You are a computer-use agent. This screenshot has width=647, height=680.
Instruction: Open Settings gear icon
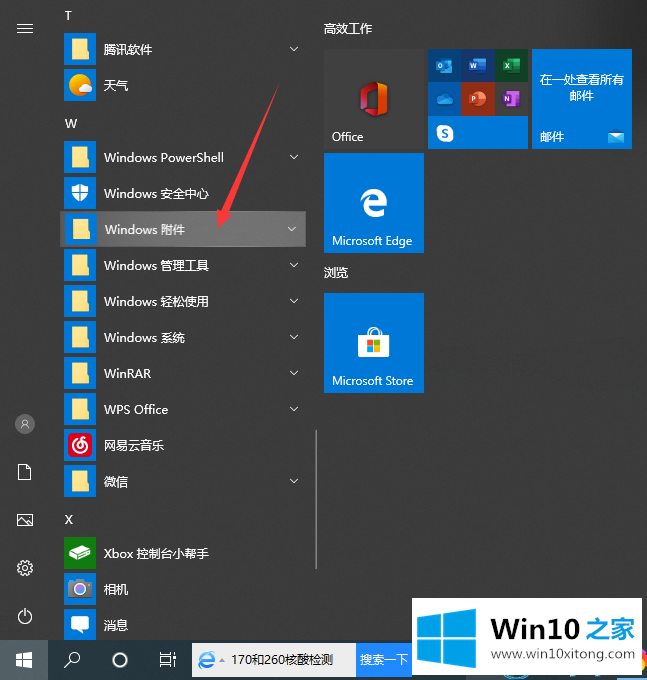click(25, 568)
